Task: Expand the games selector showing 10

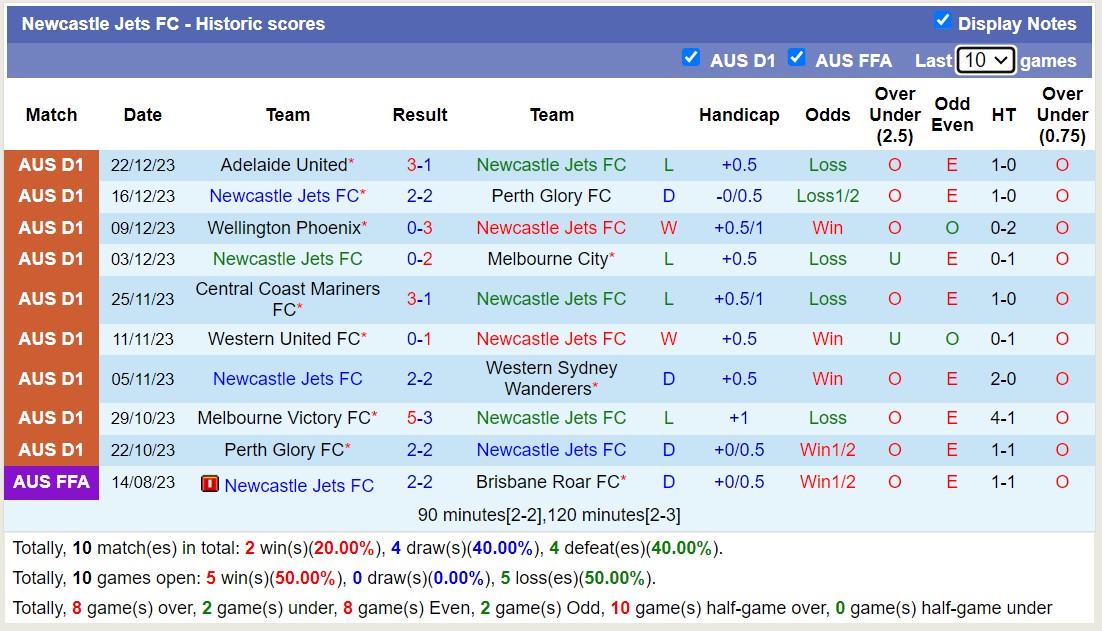Action: [x=986, y=60]
